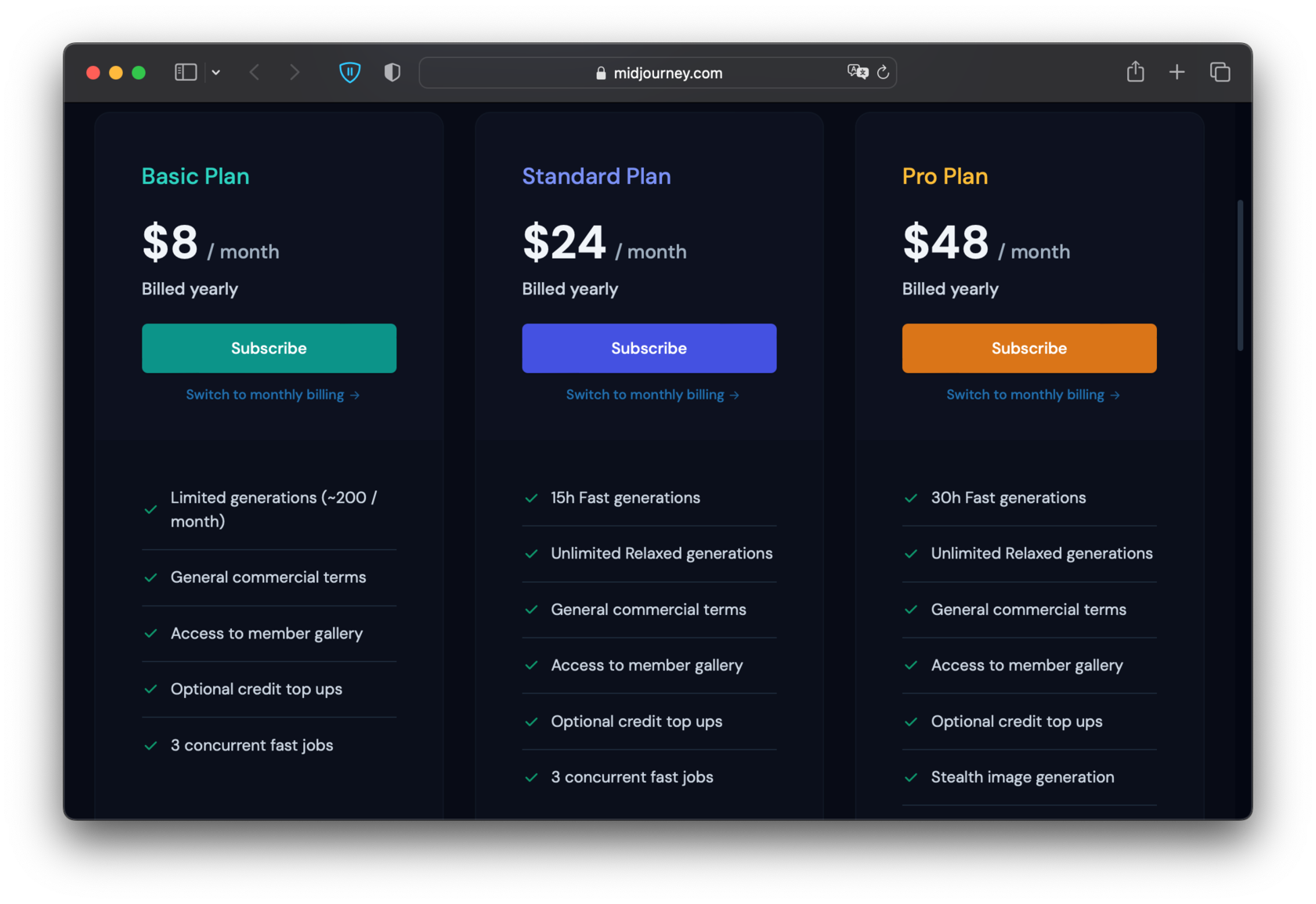Screen dimensions: 1316x904
Task: Click the midjourney.com address bar
Action: tap(658, 73)
